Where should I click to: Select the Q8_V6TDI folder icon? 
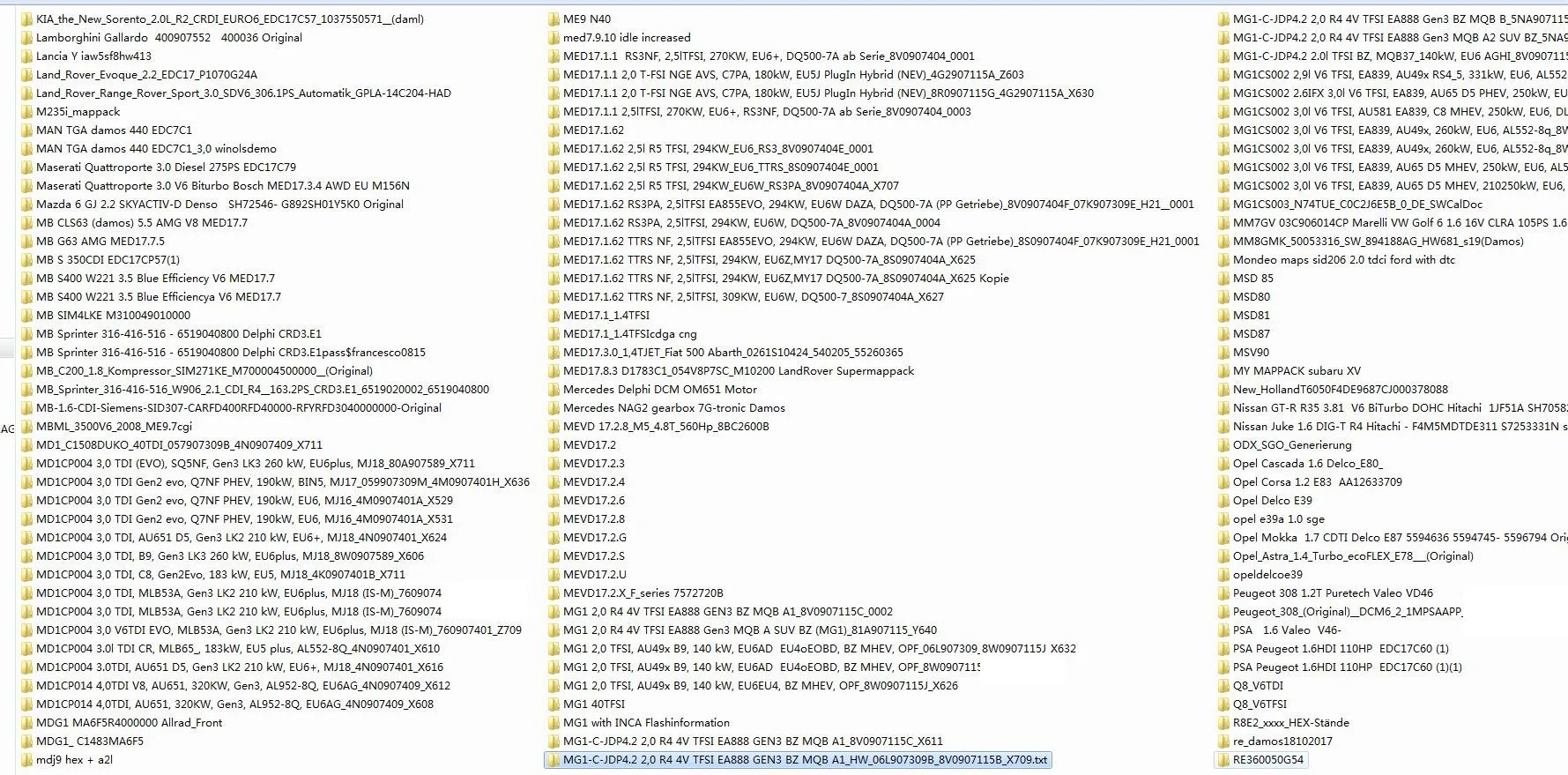[1223, 686]
